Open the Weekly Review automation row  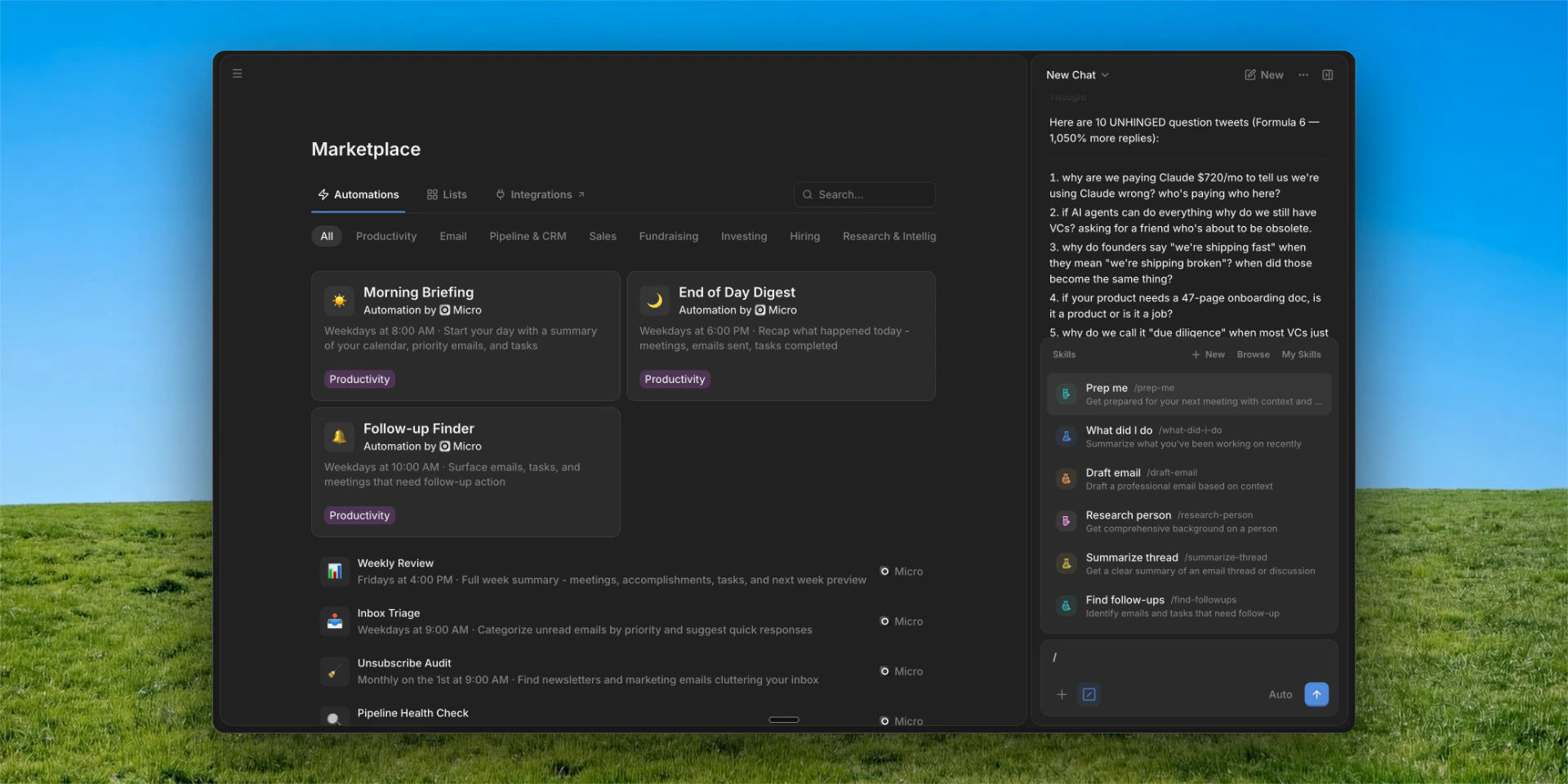click(x=623, y=572)
